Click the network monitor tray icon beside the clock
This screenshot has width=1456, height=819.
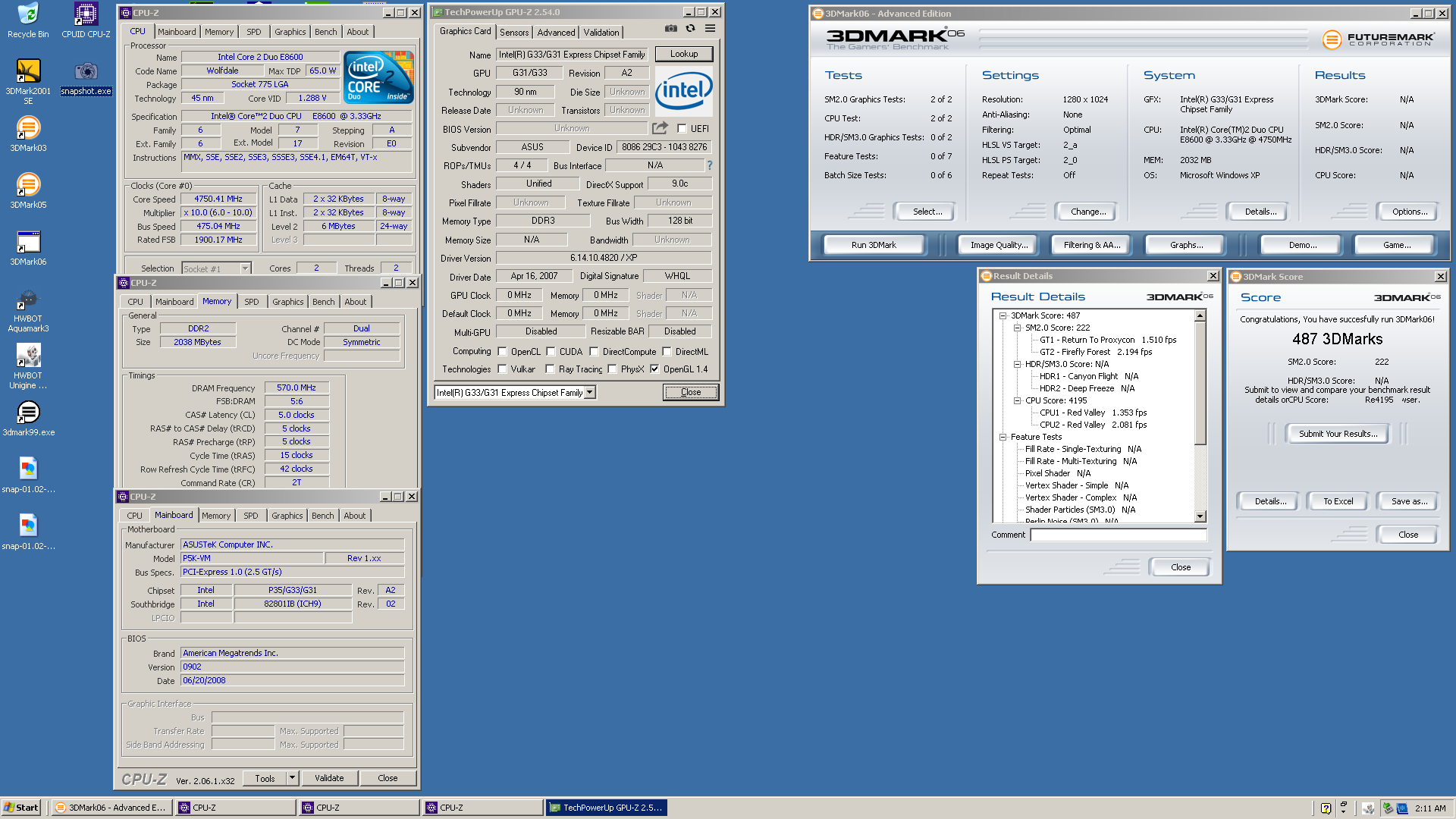pyautogui.click(x=1401, y=808)
